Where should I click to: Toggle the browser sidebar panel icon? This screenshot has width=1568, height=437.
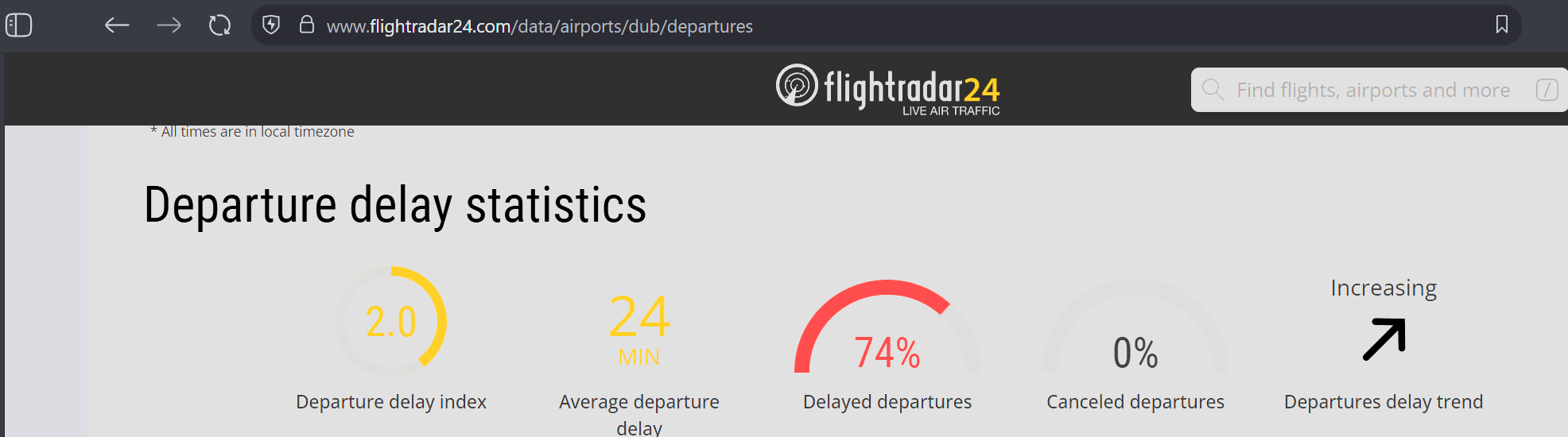(19, 25)
